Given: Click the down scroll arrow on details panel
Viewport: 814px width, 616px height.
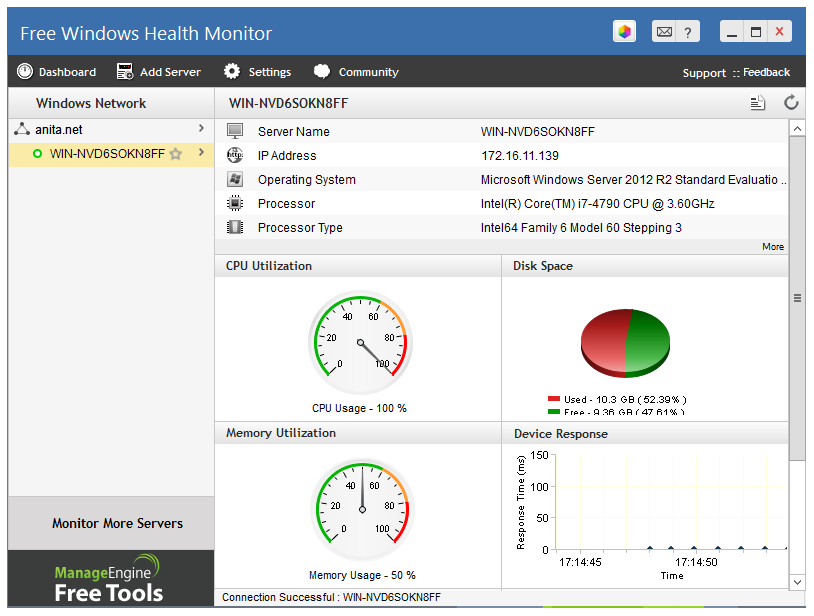Looking at the screenshot, I should 797,583.
